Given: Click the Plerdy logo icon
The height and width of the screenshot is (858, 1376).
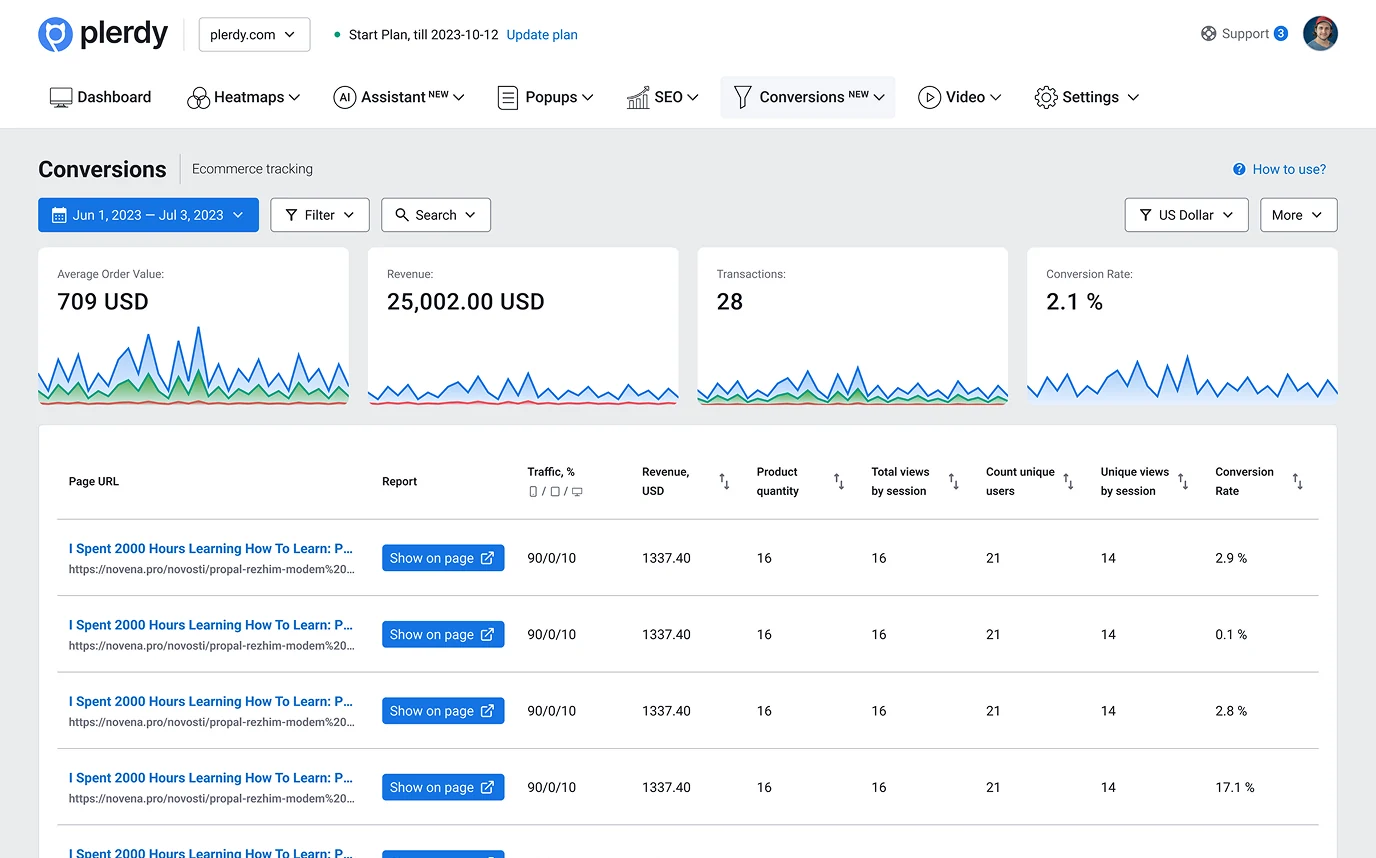Looking at the screenshot, I should coord(56,34).
